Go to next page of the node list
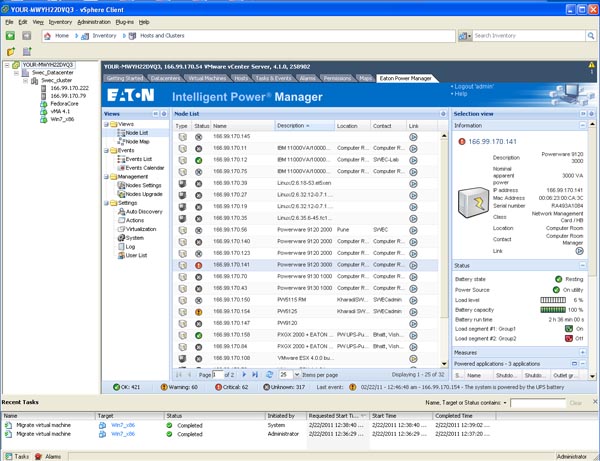The height and width of the screenshot is (461, 600). (x=244, y=375)
